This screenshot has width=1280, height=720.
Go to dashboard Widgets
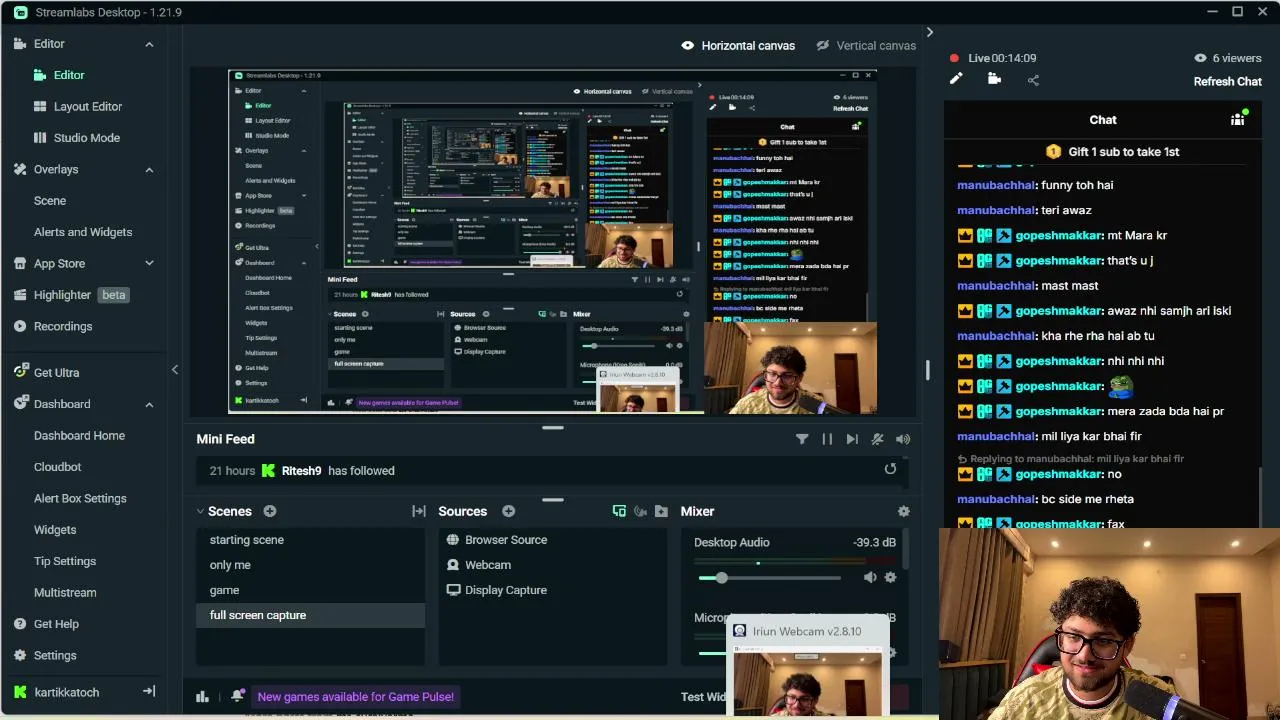tap(55, 530)
